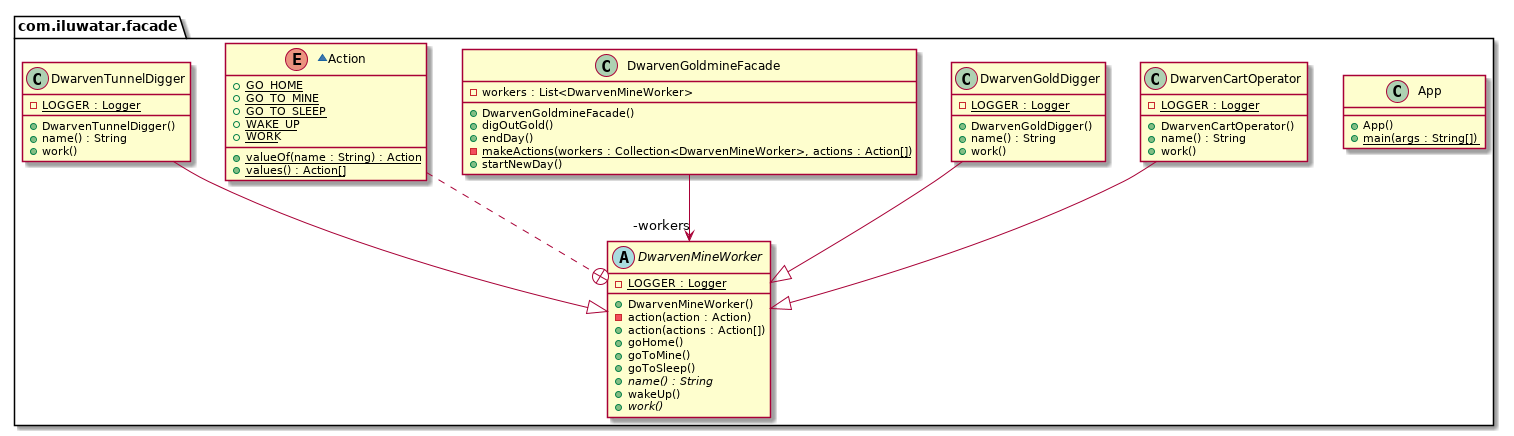Click the circled plus nested-class connector
Screen dimensions: 1514x436
(x=600, y=275)
